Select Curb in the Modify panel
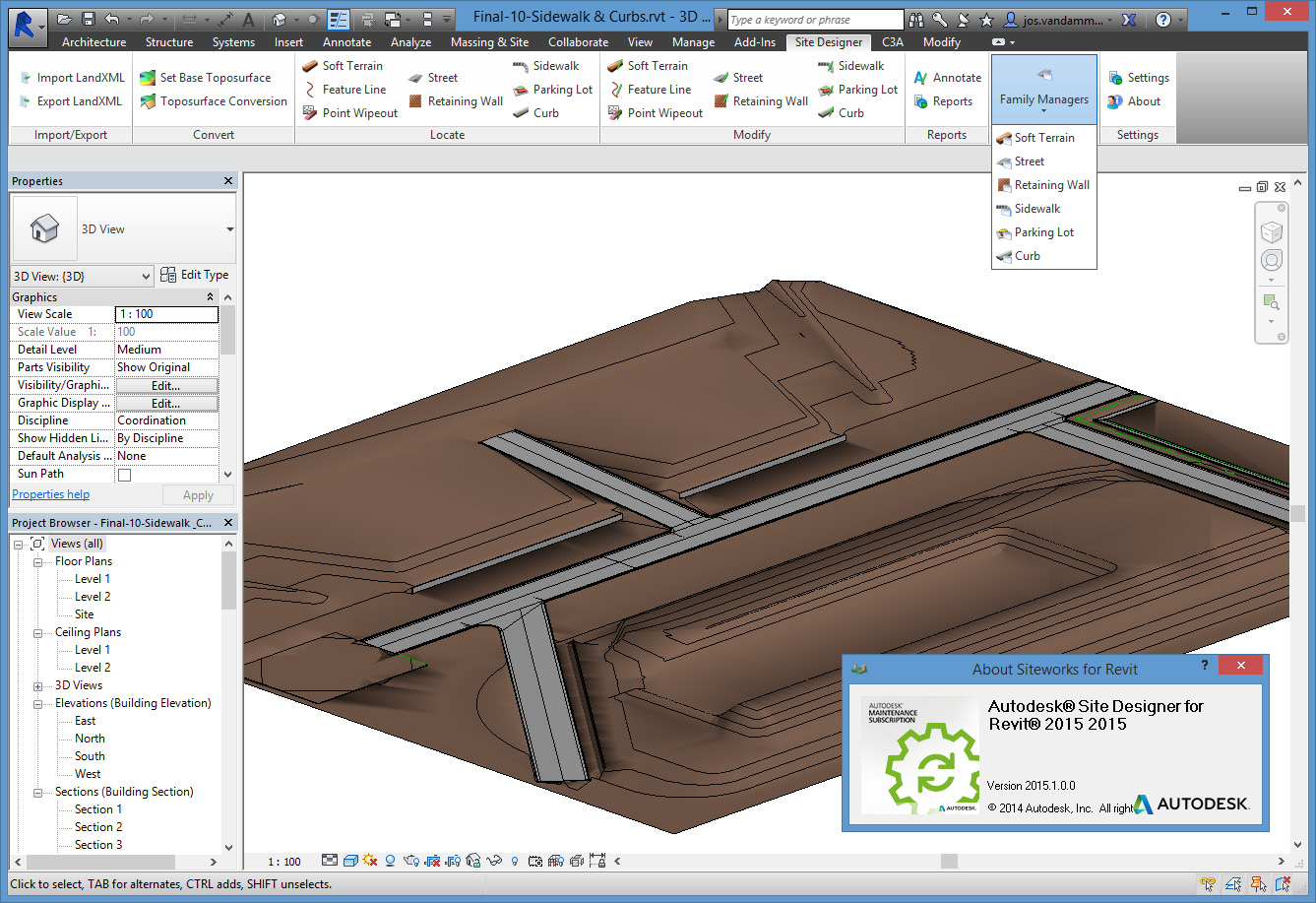The width and height of the screenshot is (1316, 903). pos(841,113)
